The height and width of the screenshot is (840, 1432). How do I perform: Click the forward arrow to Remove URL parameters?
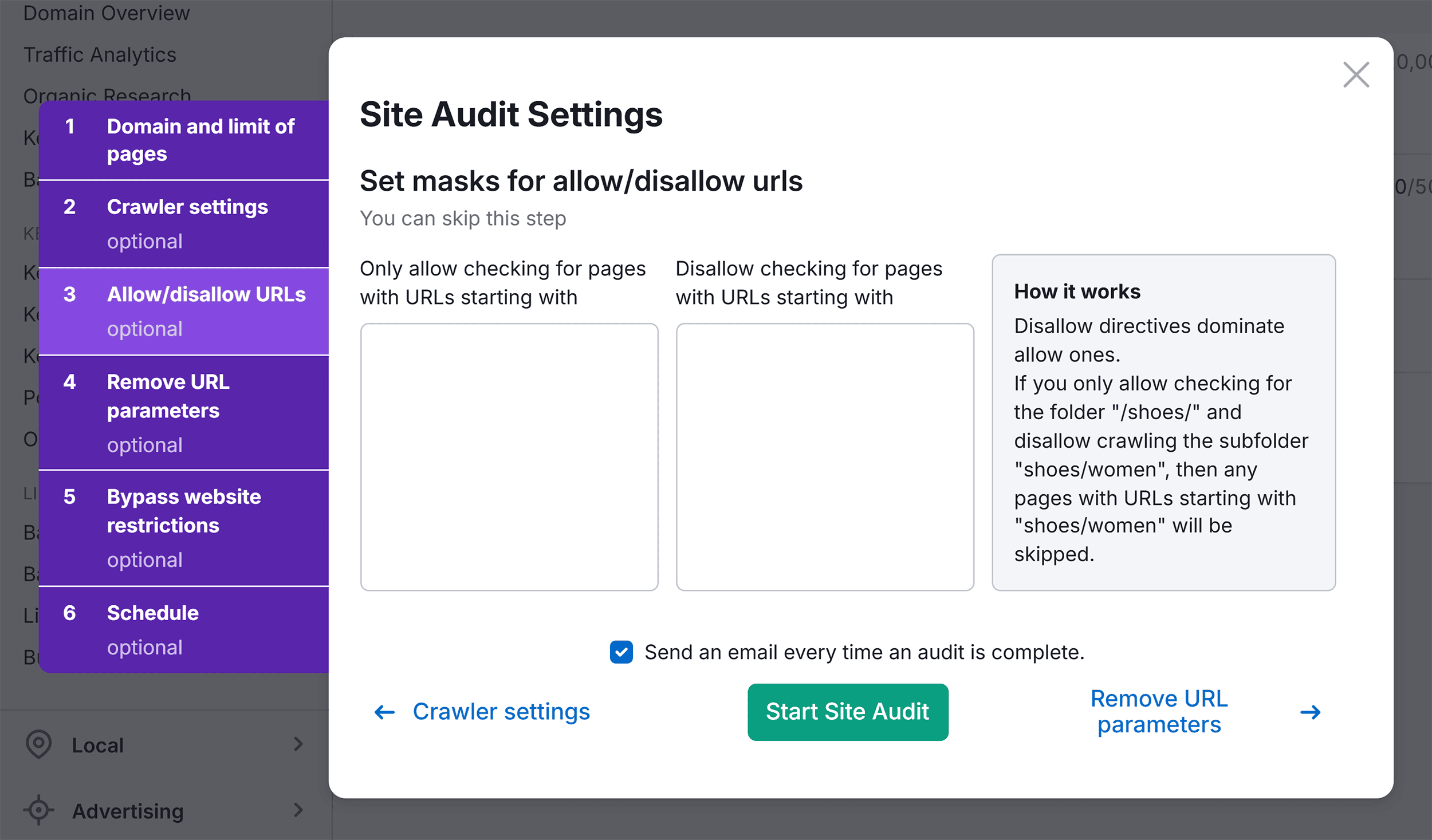pyautogui.click(x=1311, y=712)
